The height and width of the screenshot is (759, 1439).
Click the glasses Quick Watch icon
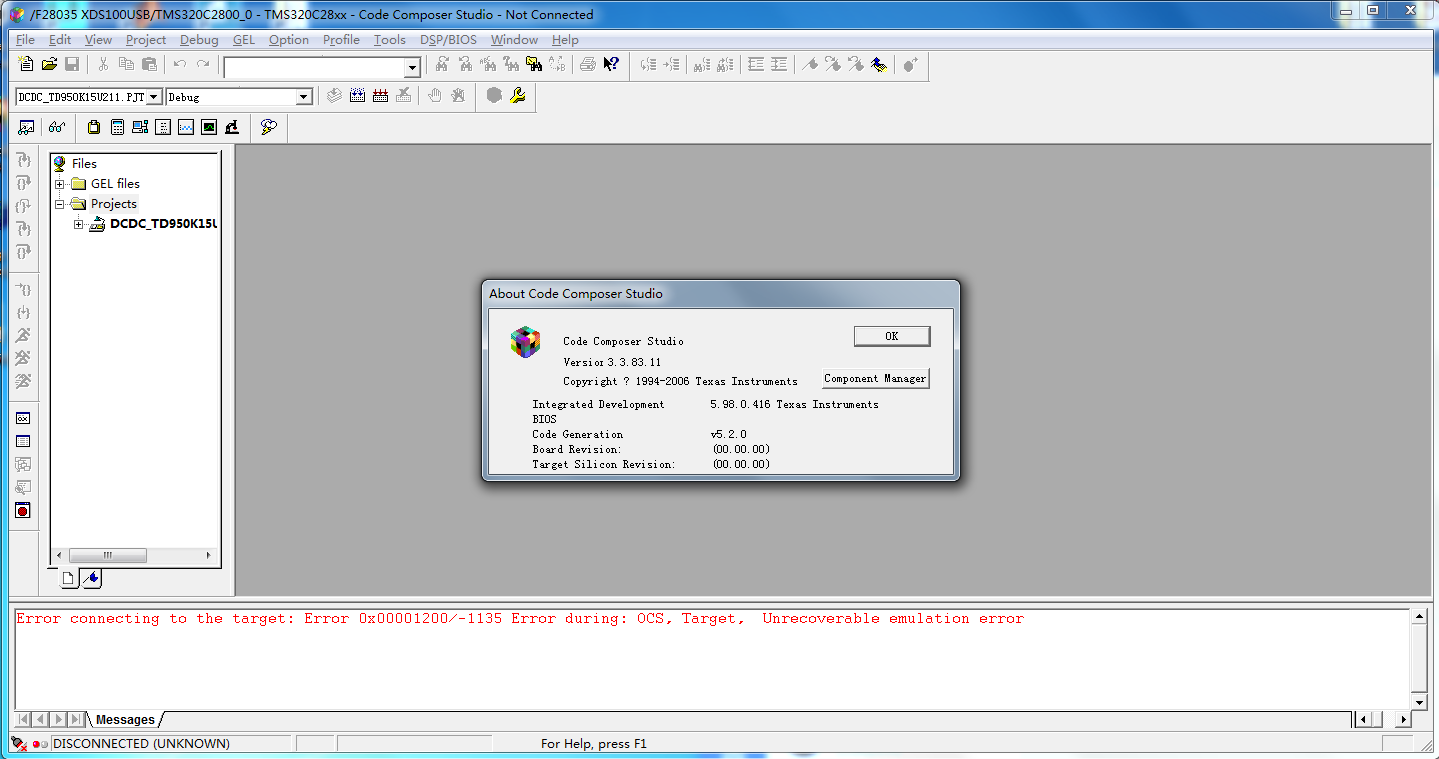(x=57, y=127)
